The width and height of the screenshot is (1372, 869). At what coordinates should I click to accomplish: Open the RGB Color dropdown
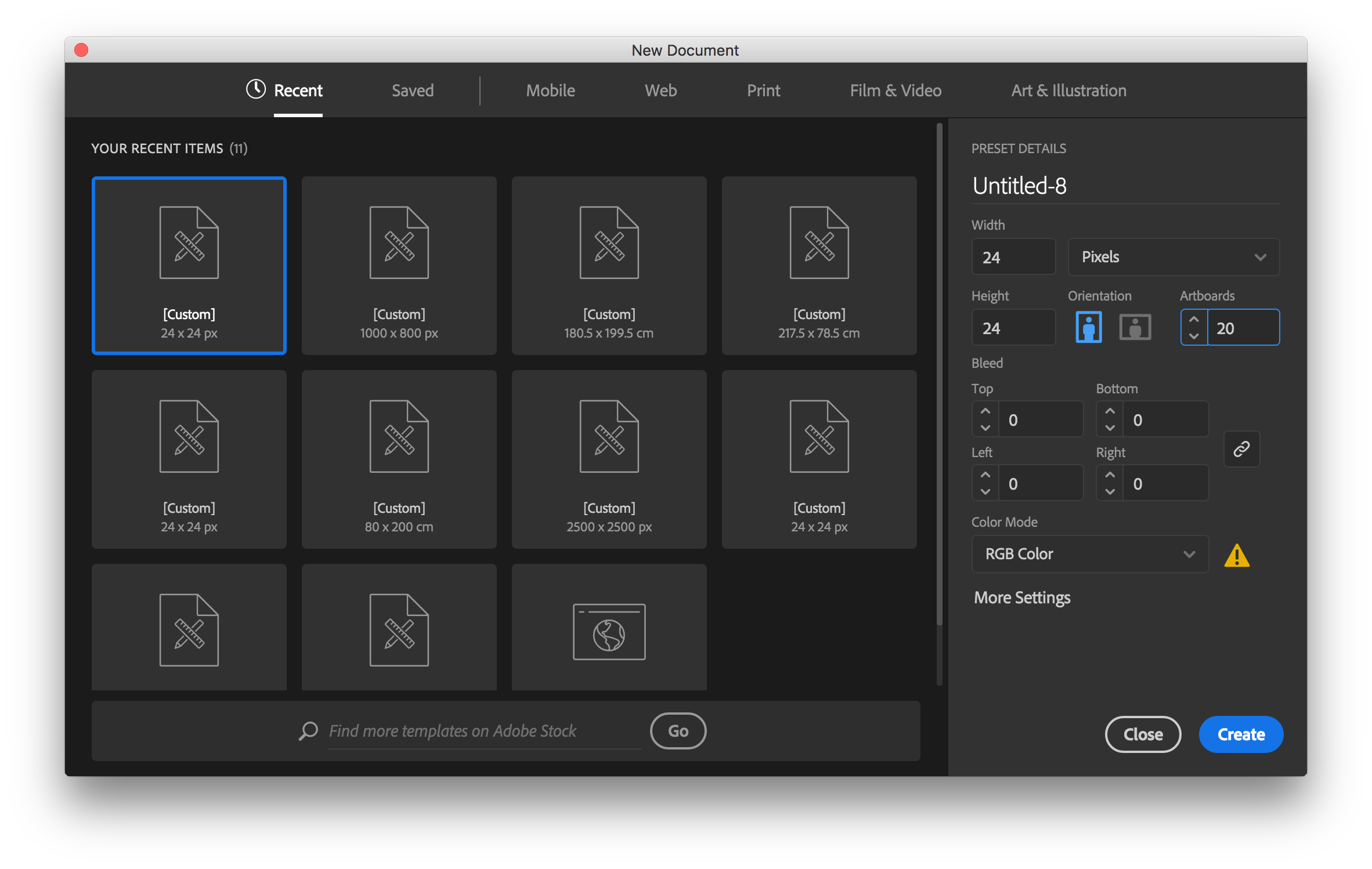click(1089, 554)
